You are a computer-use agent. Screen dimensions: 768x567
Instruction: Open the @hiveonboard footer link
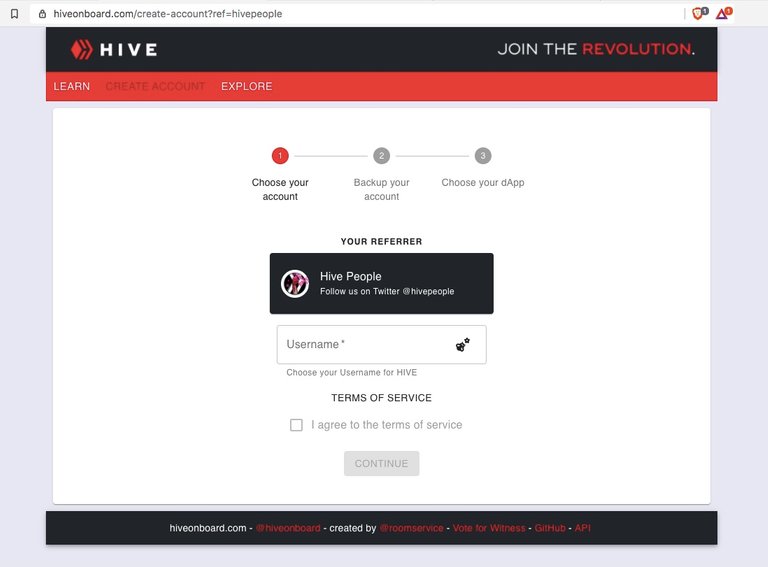pyautogui.click(x=288, y=528)
